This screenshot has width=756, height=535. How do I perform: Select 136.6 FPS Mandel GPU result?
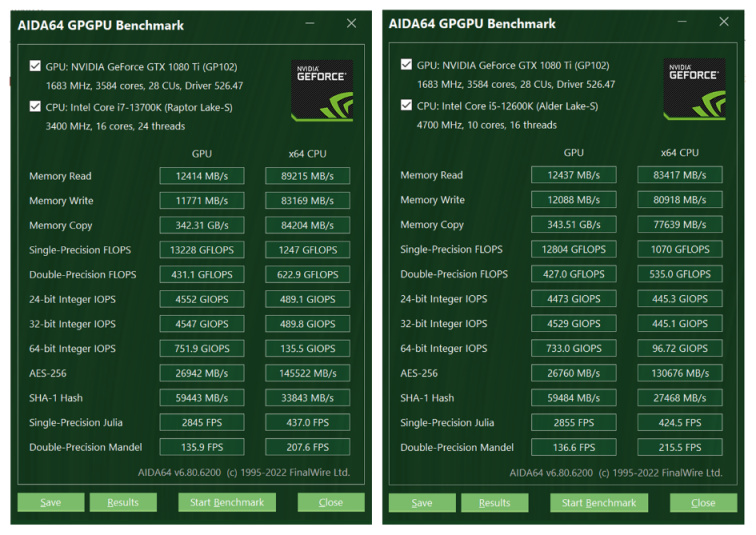click(574, 447)
